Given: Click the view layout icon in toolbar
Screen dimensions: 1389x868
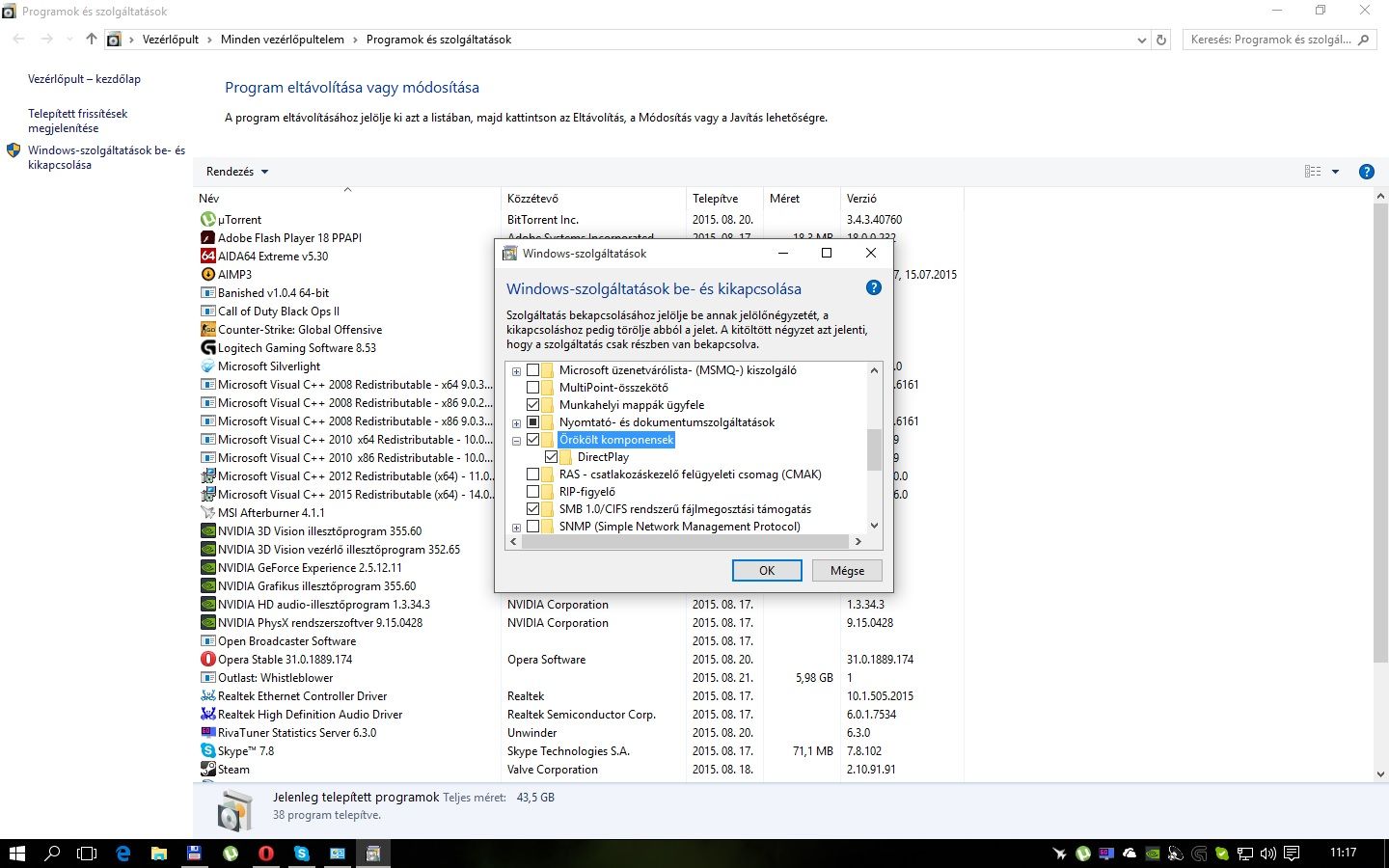Looking at the screenshot, I should click(1313, 172).
